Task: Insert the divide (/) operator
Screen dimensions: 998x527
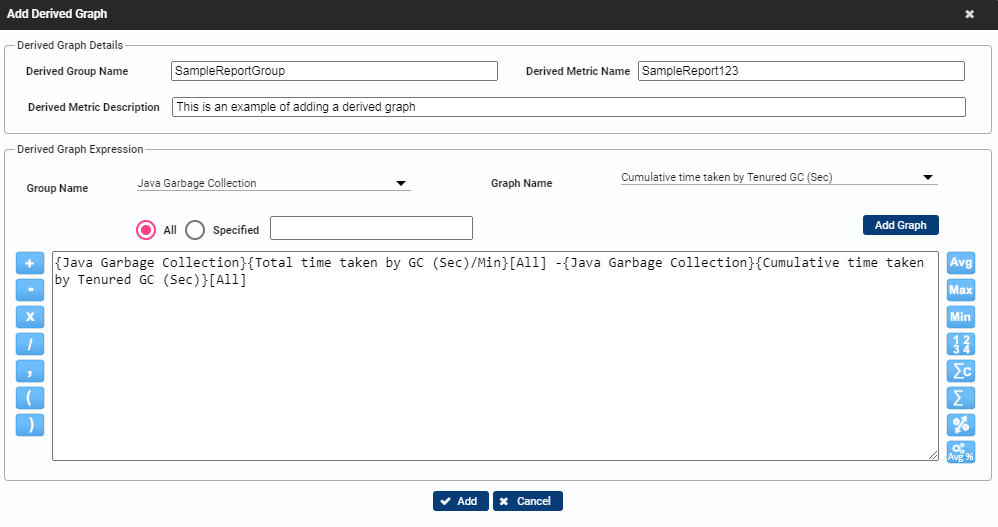Action: (x=29, y=344)
